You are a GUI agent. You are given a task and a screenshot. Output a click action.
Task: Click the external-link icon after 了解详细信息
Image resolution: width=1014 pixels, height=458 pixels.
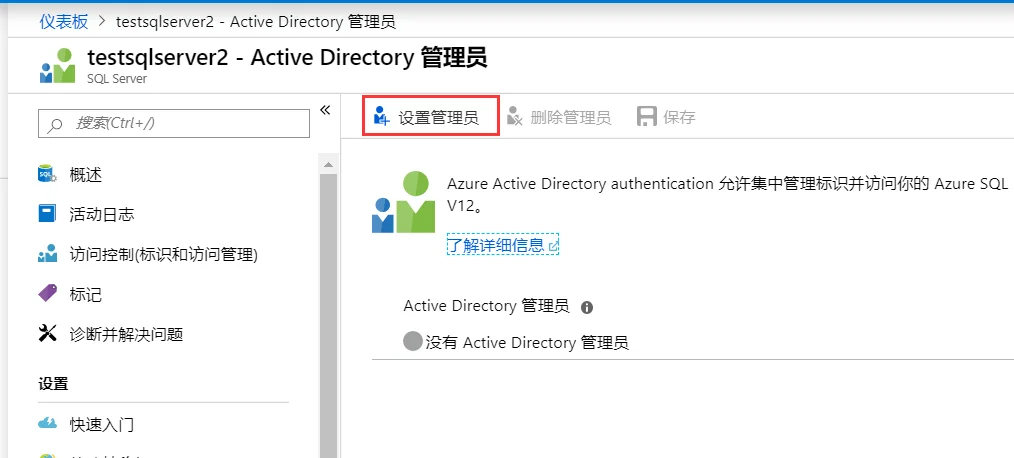[x=553, y=246]
